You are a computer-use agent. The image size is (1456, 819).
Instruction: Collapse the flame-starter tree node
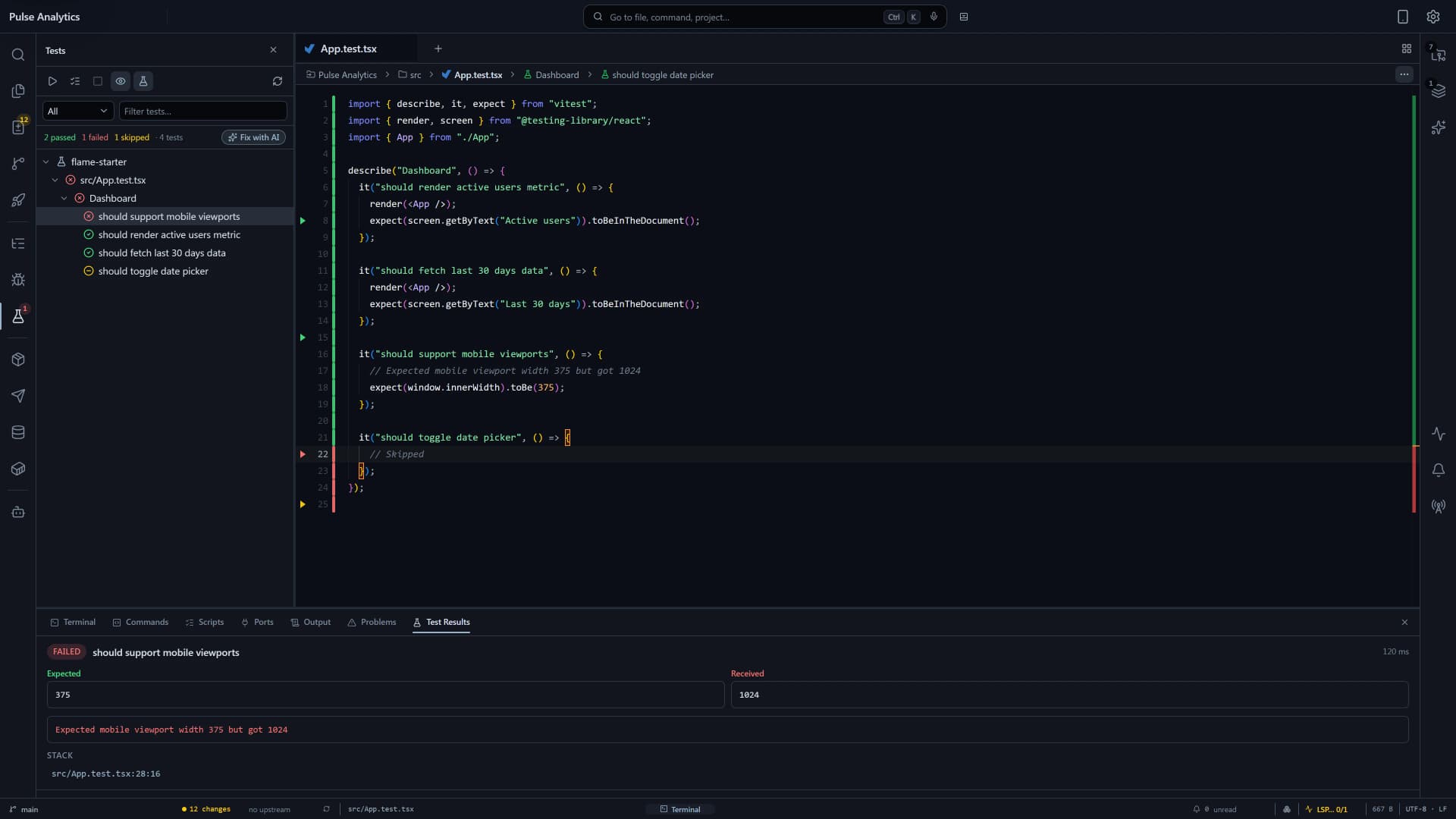(46, 162)
